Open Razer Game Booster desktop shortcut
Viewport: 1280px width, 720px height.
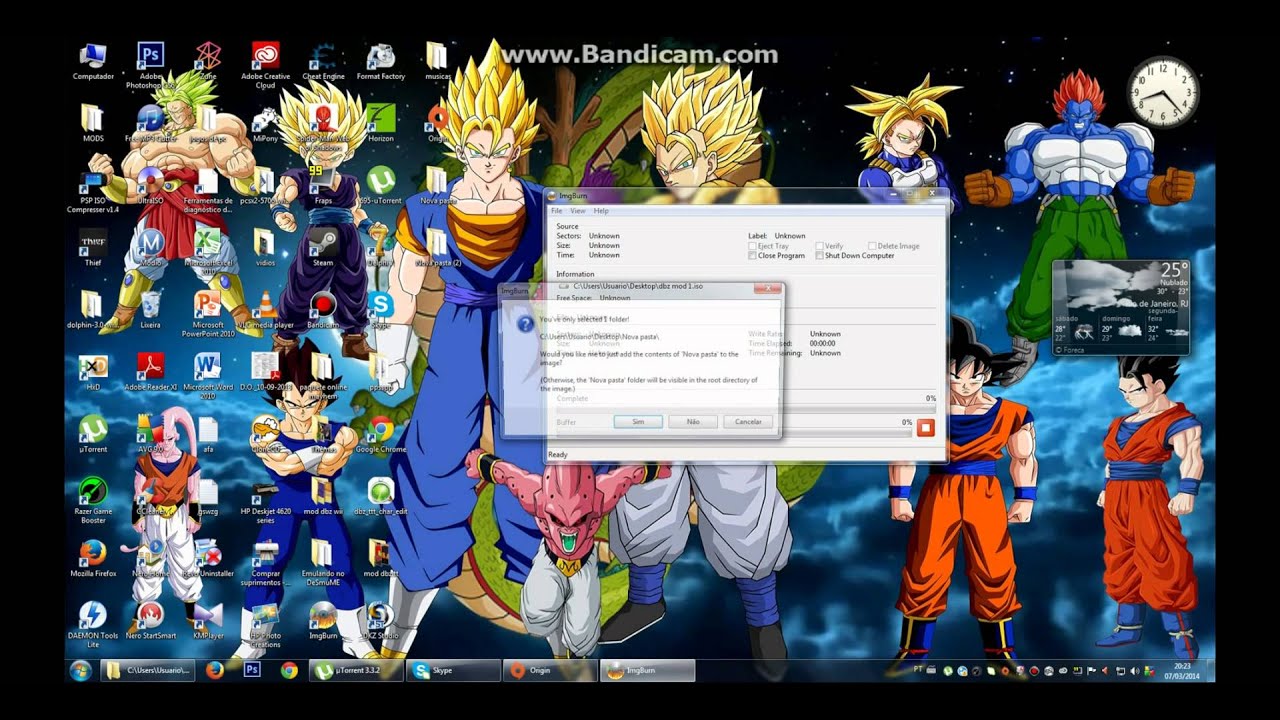click(x=93, y=500)
